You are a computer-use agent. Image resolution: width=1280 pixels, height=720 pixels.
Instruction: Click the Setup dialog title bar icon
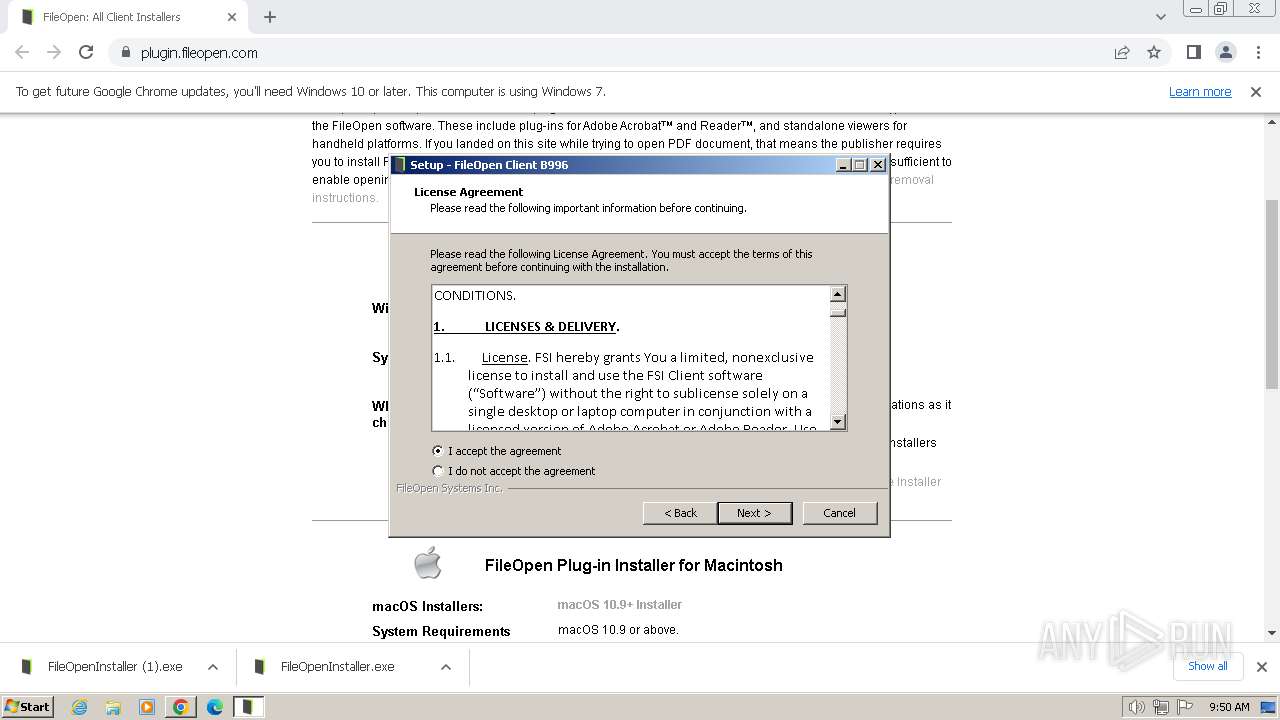point(400,165)
